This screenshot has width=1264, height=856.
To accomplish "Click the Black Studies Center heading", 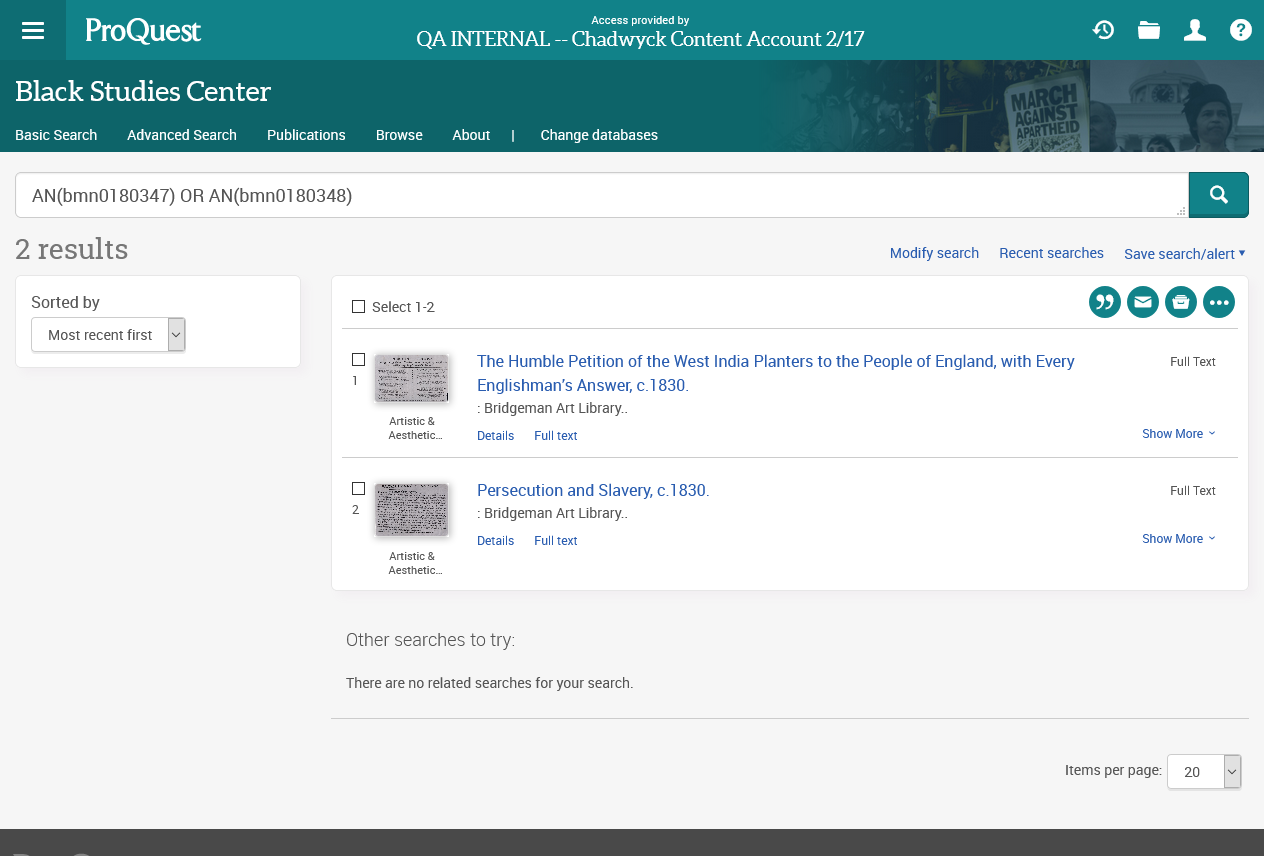I will pyautogui.click(x=143, y=92).
